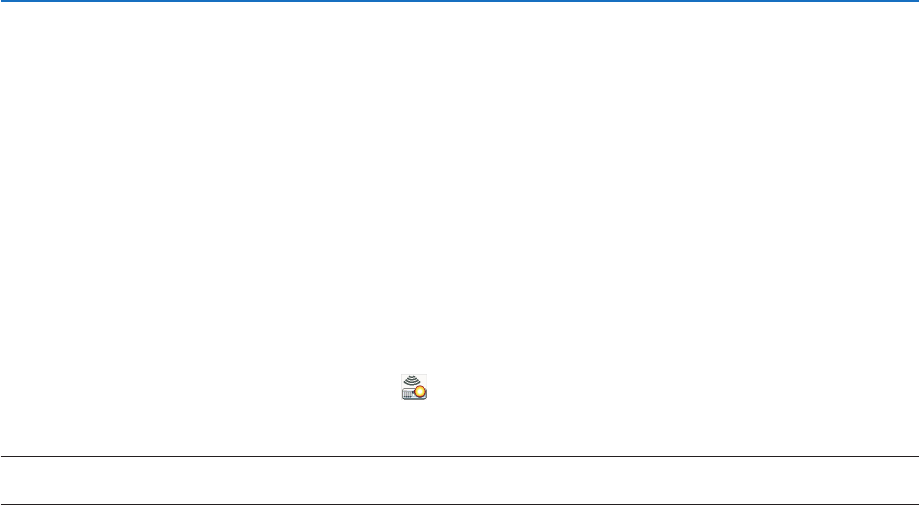919x505 pixels.
Task: Click the wireless signal waves above projector
Action: pyautogui.click(x=413, y=380)
